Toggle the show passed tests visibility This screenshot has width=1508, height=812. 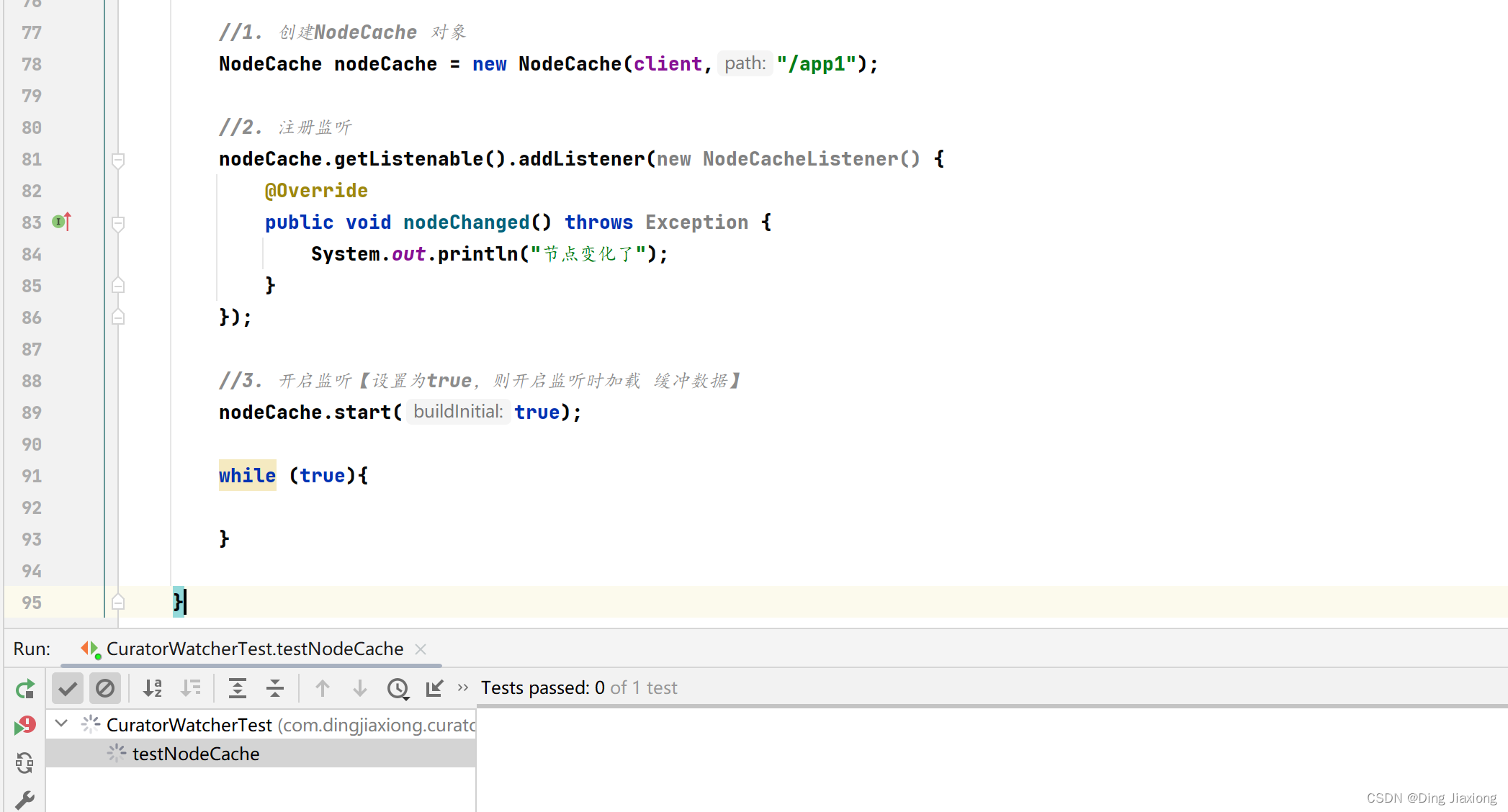[x=67, y=688]
